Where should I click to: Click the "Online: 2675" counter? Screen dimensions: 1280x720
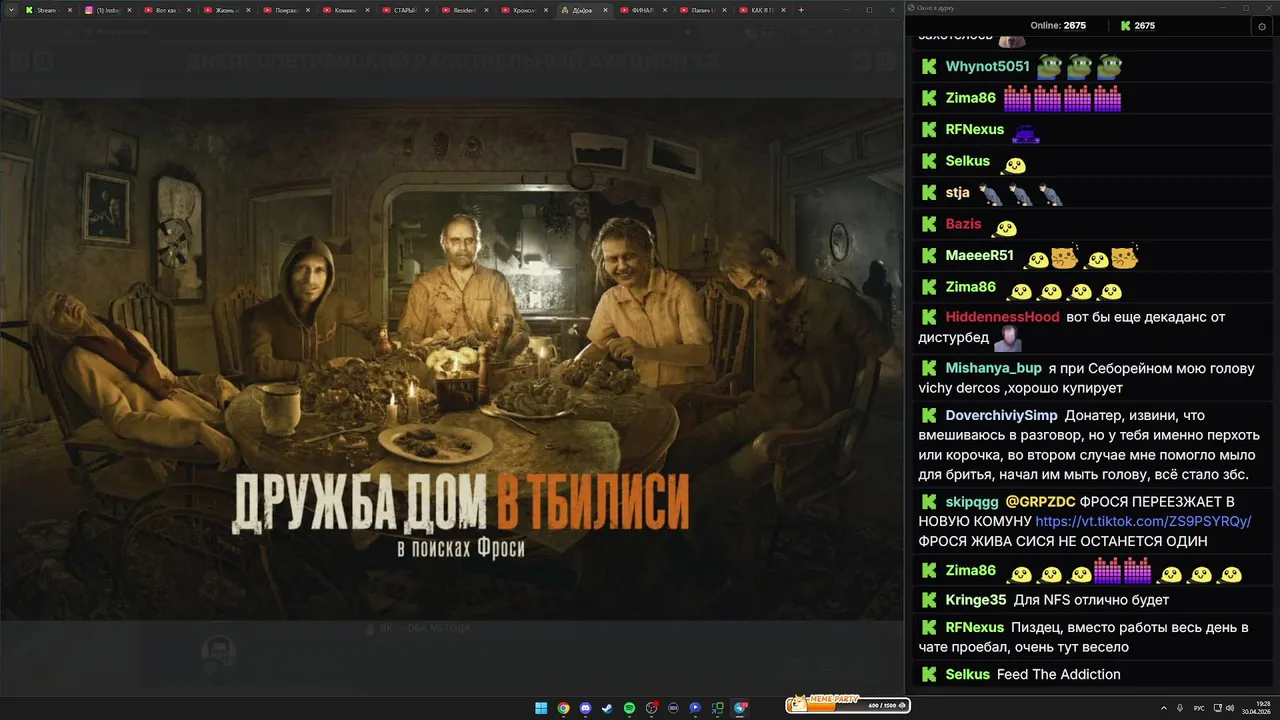coord(1058,26)
